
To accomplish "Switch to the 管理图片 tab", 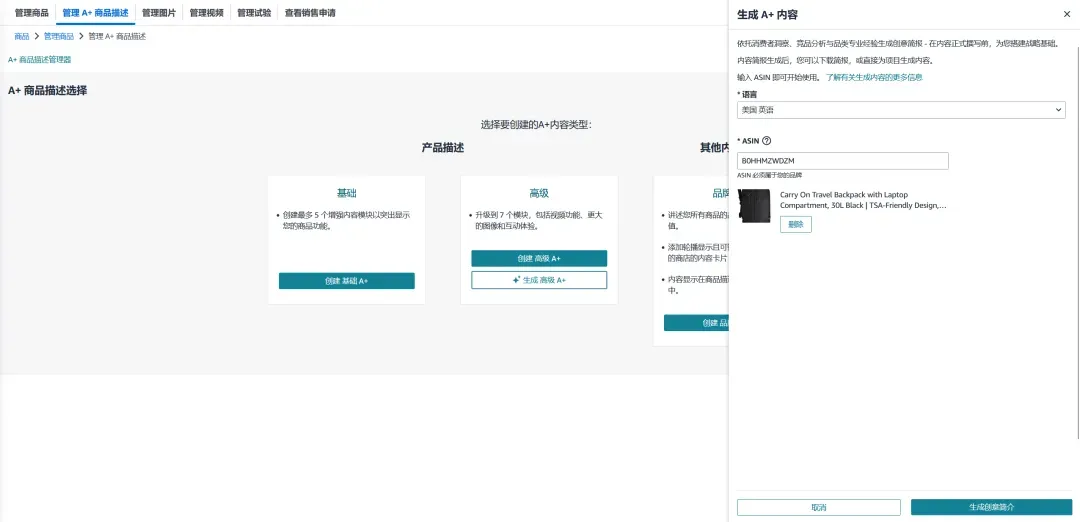I will coord(159,12).
